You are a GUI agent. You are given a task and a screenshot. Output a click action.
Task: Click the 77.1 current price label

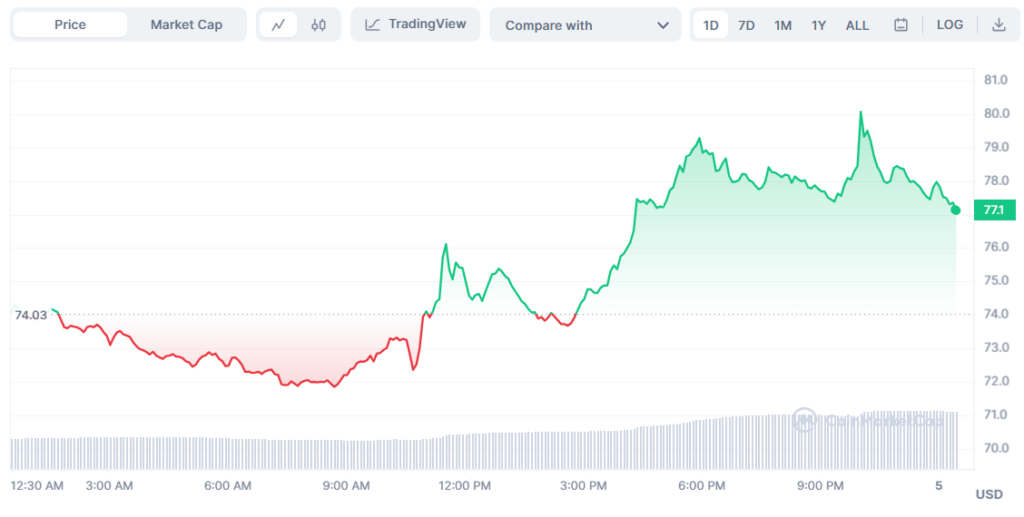click(x=994, y=210)
